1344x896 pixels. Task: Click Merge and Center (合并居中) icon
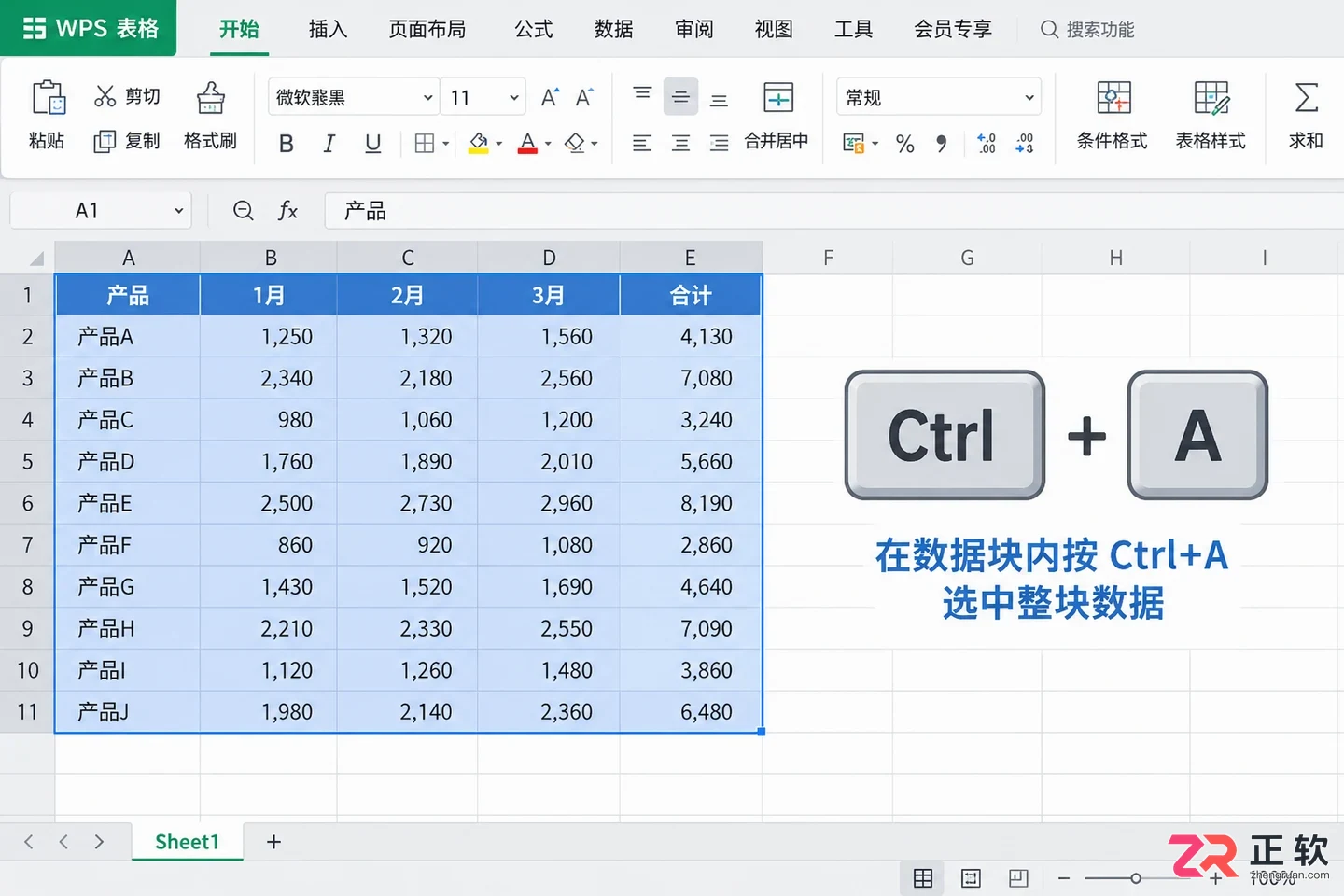coord(777,97)
